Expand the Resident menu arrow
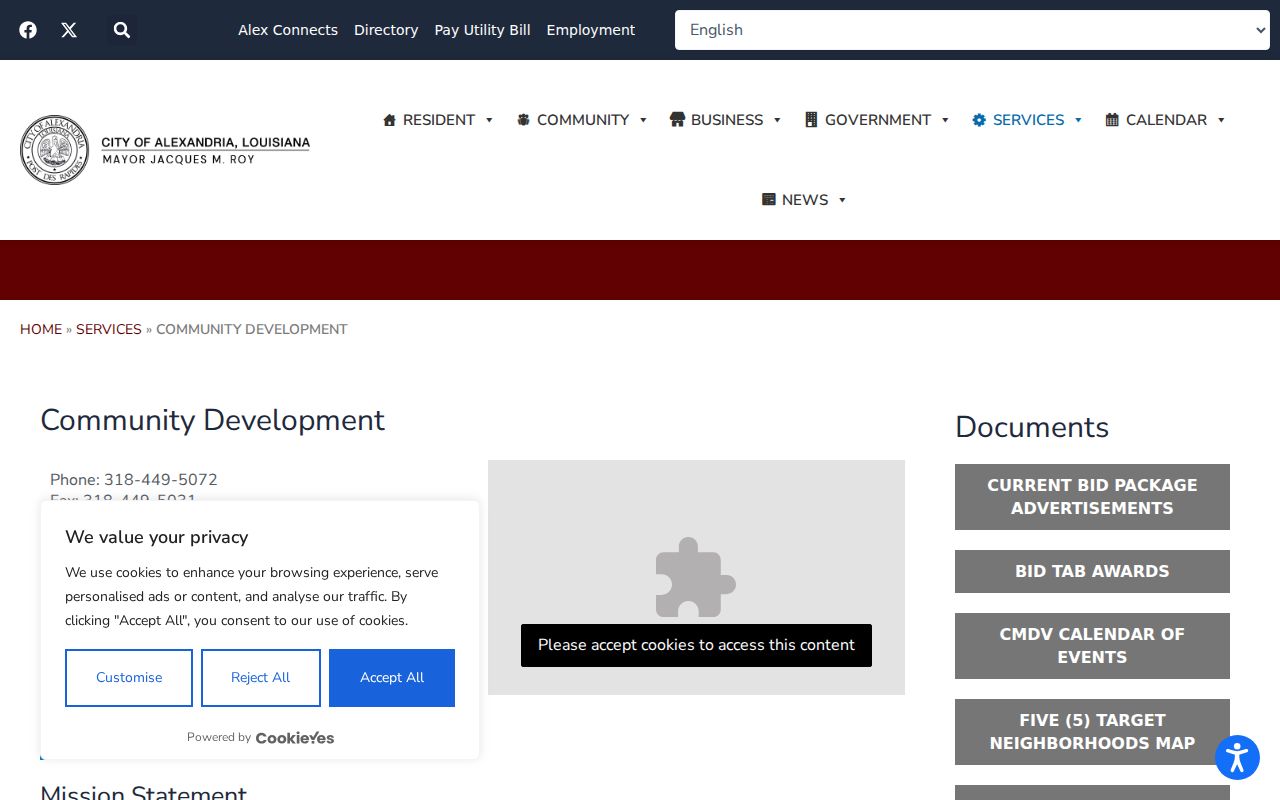The width and height of the screenshot is (1280, 800). [x=489, y=120]
